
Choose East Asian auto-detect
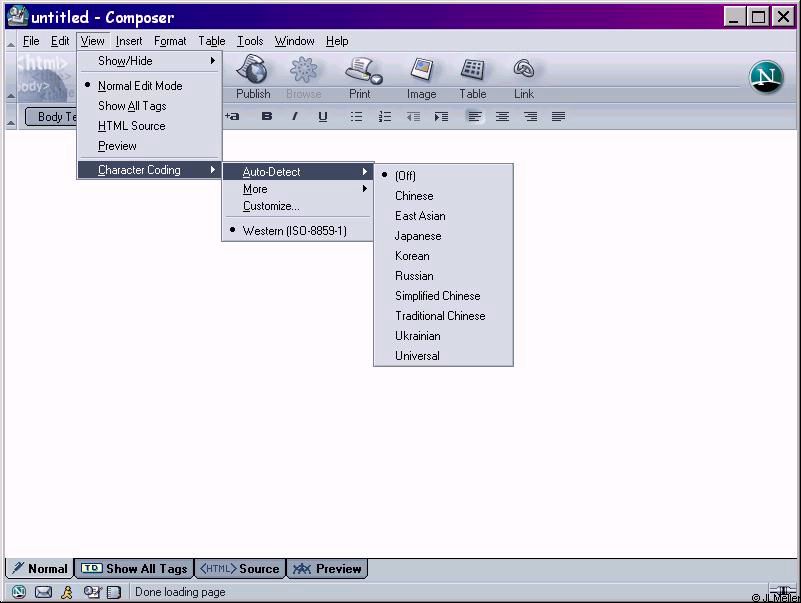point(443,216)
